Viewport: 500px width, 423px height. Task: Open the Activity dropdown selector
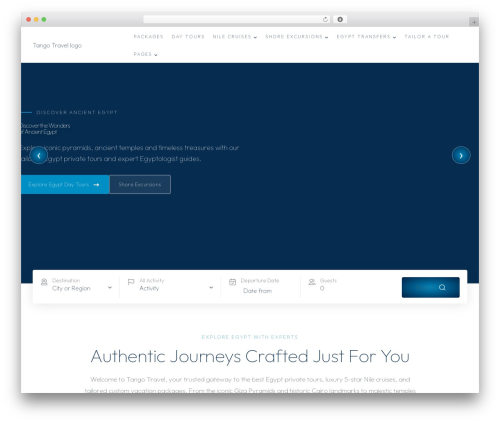[x=176, y=288]
